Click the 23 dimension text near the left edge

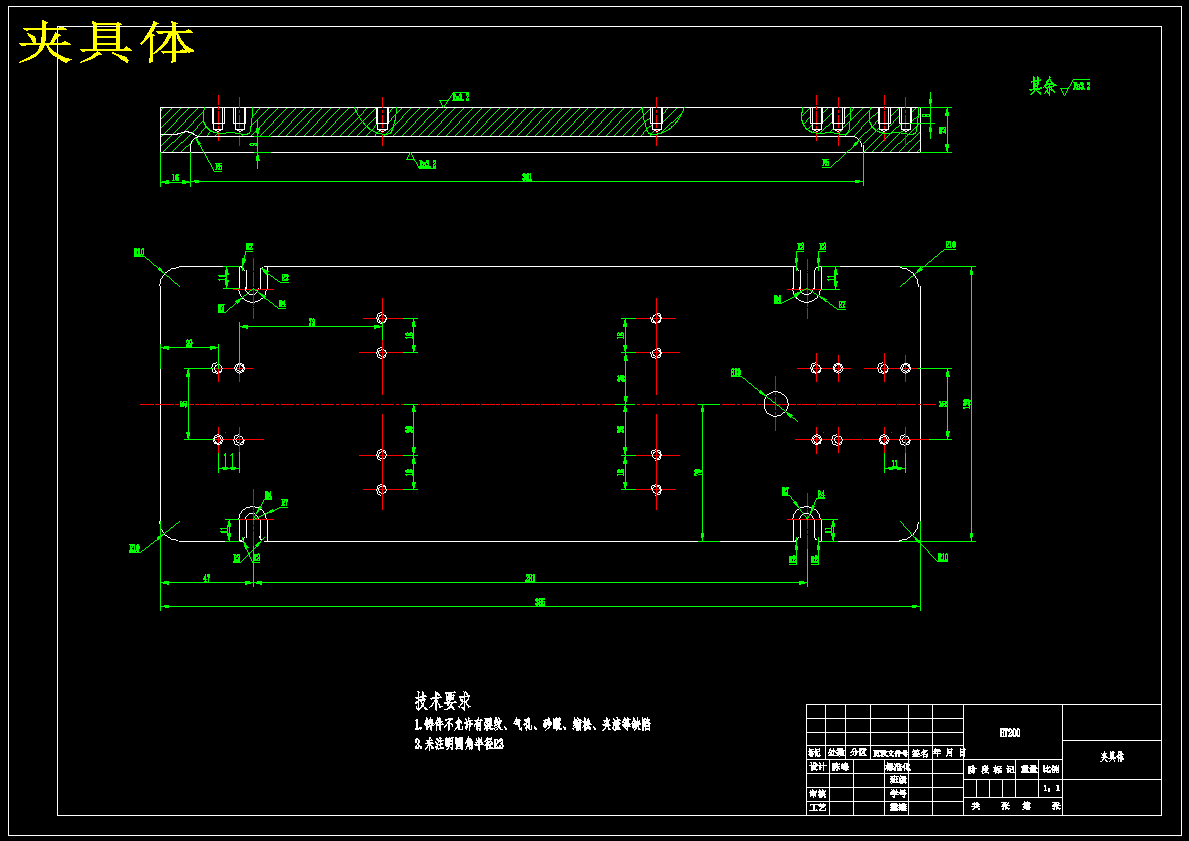click(x=190, y=344)
